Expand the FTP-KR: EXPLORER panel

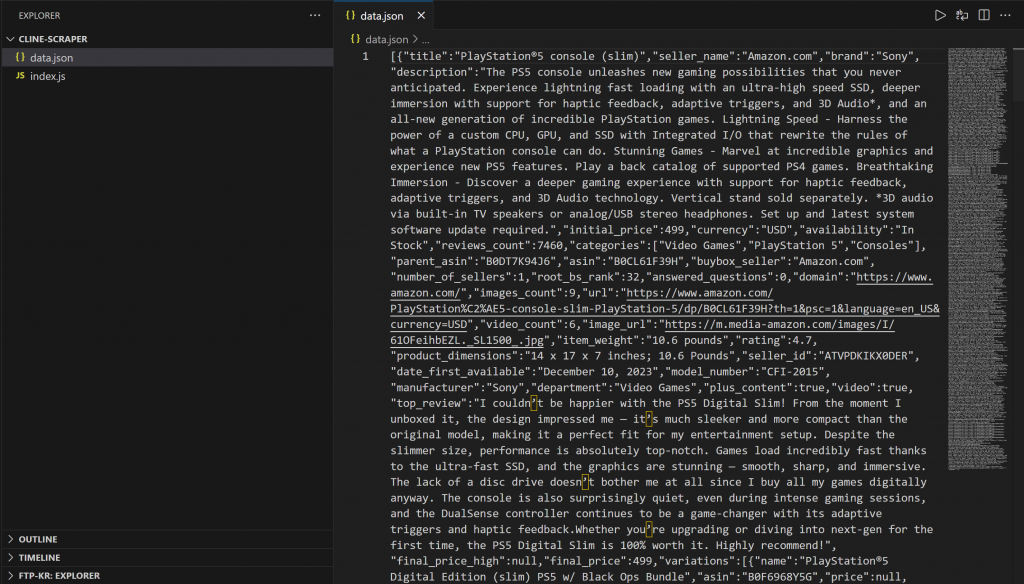coord(167,576)
